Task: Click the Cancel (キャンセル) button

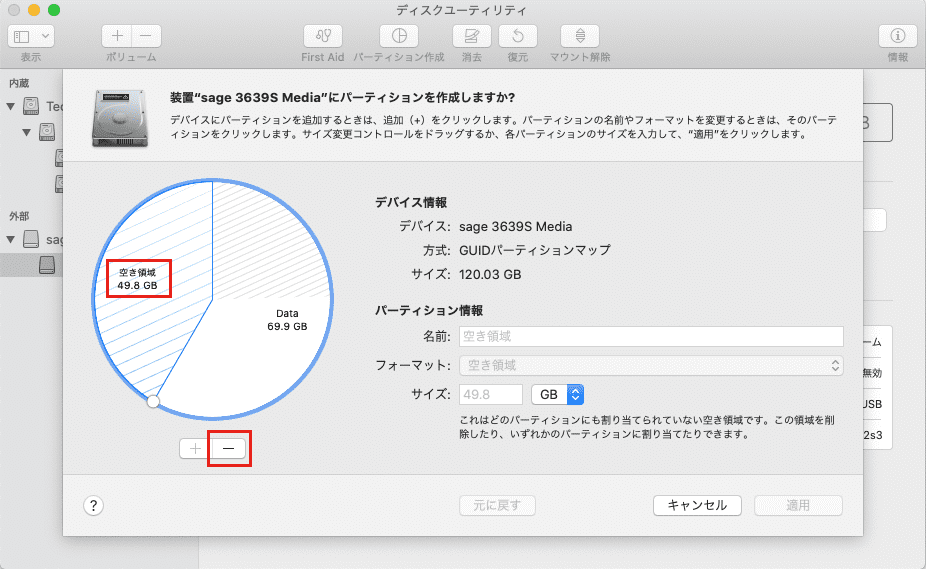Action: [697, 505]
